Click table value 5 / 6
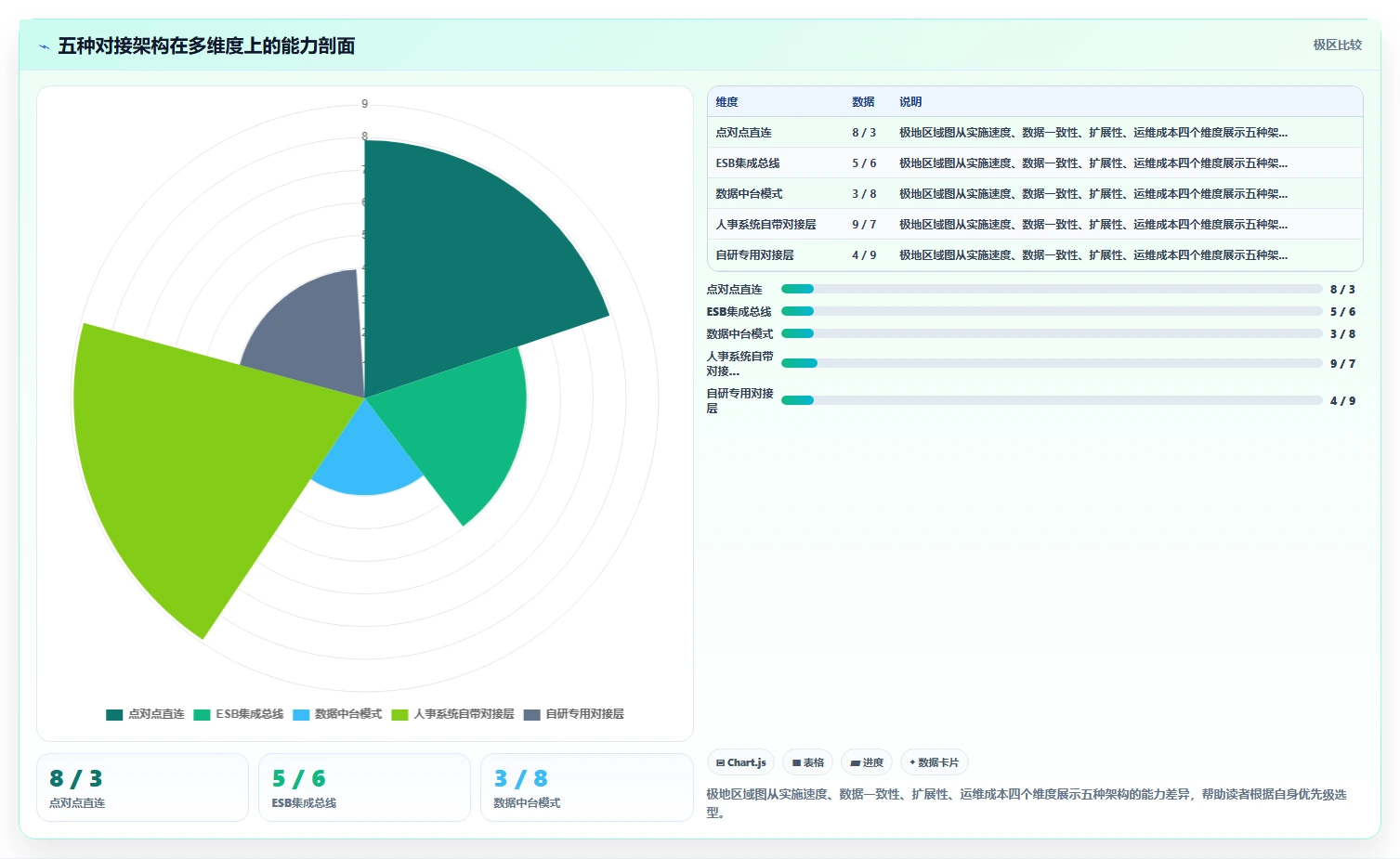The height and width of the screenshot is (859, 1400). 864,163
